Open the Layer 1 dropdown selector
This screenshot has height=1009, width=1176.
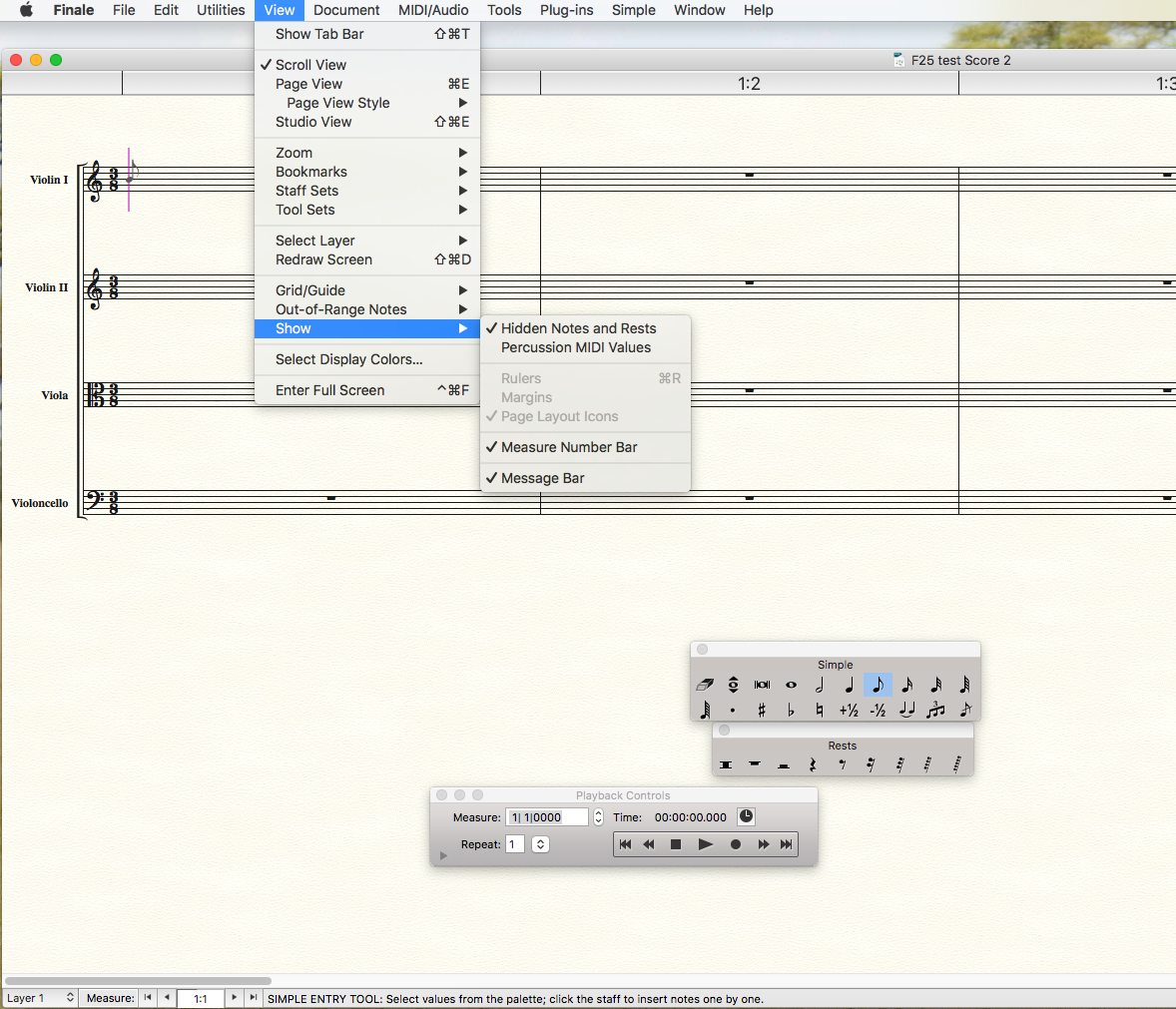(40, 998)
